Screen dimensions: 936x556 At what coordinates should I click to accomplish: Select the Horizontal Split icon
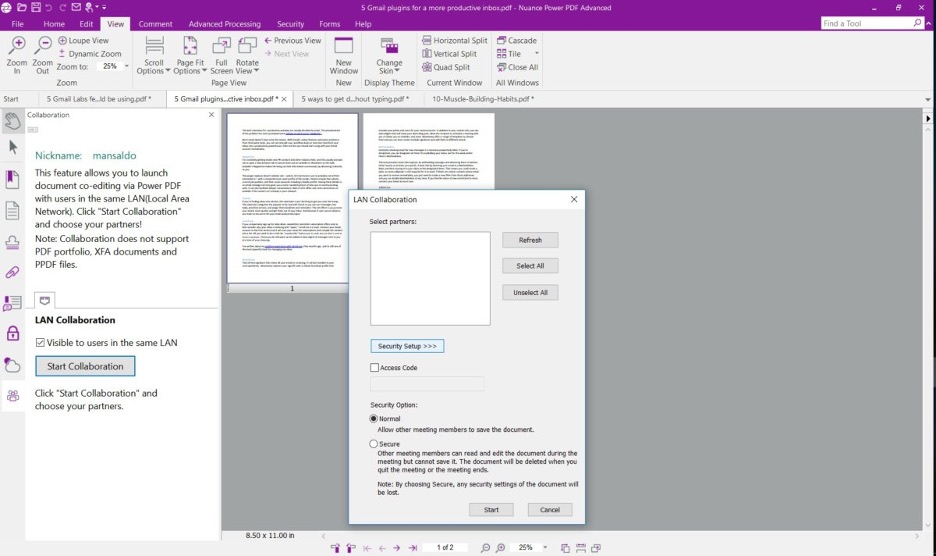click(426, 41)
